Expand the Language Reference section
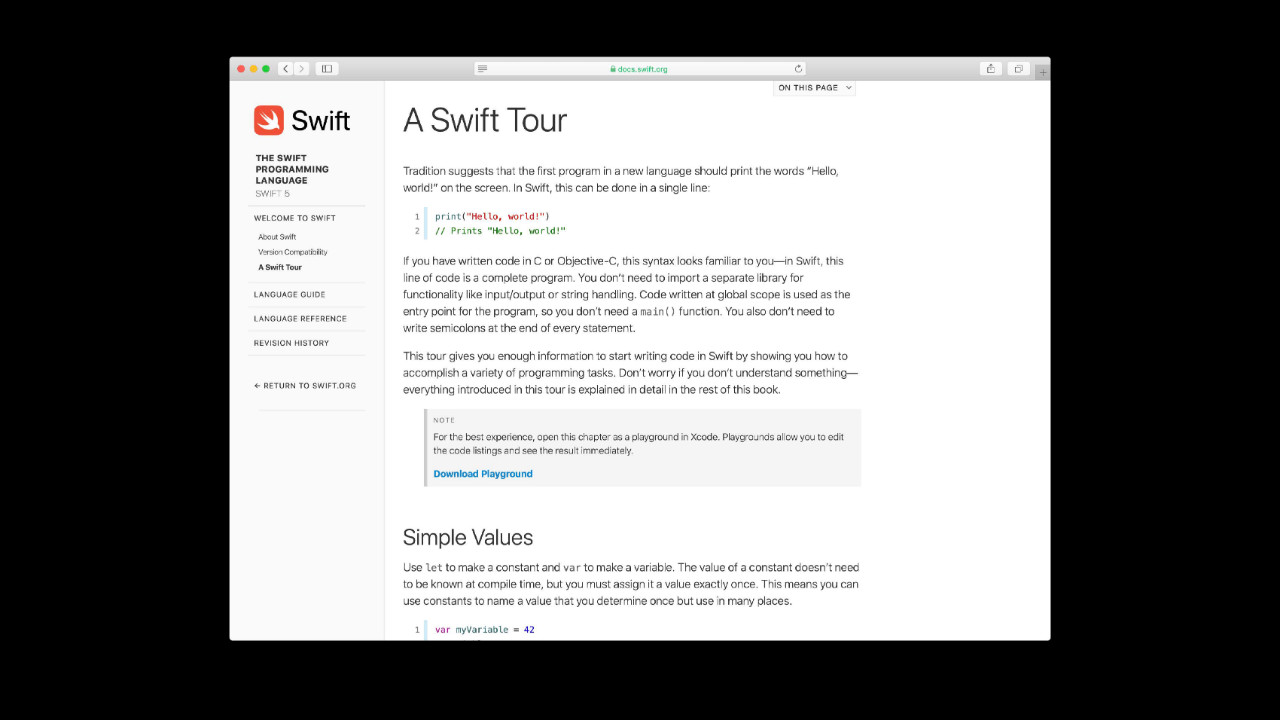Image resolution: width=1280 pixels, height=720 pixels. click(x=300, y=318)
